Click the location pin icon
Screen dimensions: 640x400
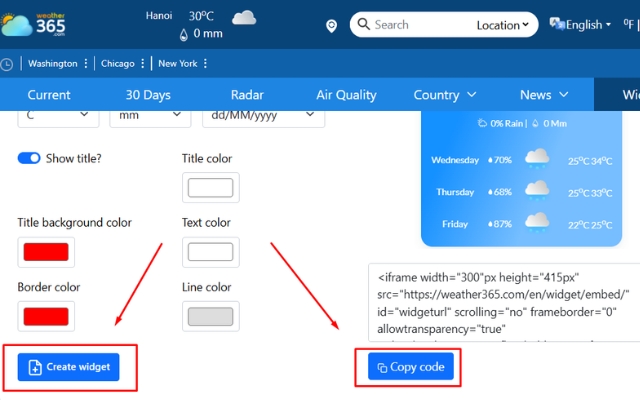pyautogui.click(x=332, y=25)
